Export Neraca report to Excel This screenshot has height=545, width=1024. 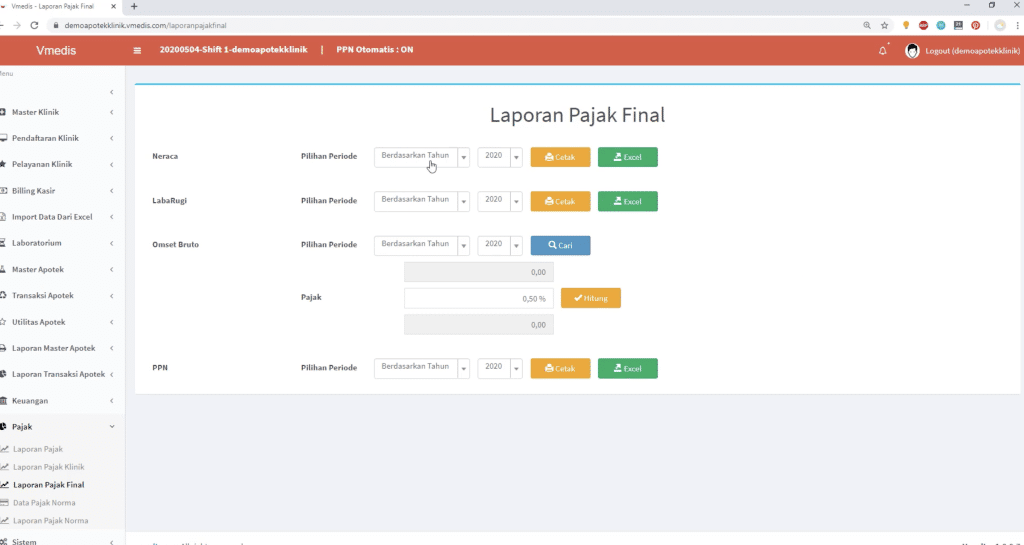(628, 157)
